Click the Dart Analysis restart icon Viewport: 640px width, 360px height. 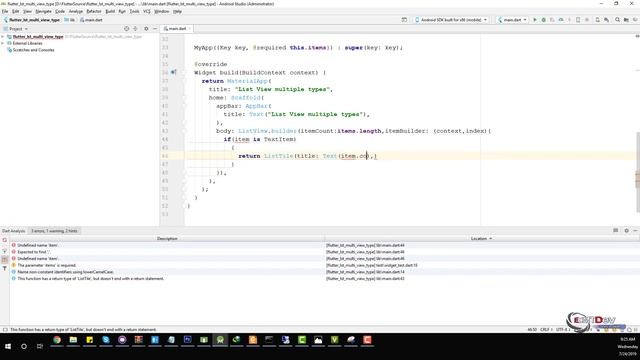pos(4,240)
